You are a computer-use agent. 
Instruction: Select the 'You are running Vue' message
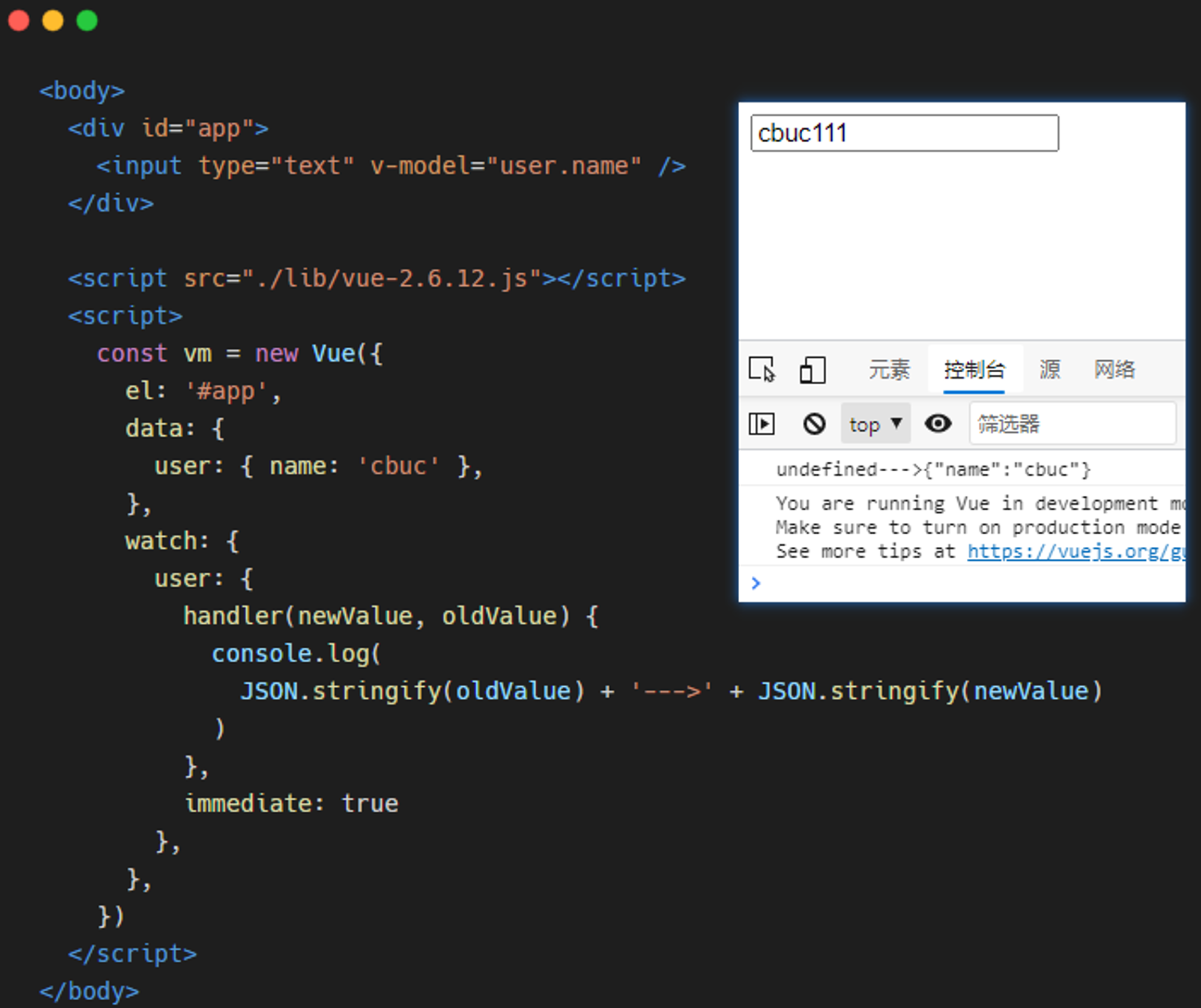click(979, 503)
